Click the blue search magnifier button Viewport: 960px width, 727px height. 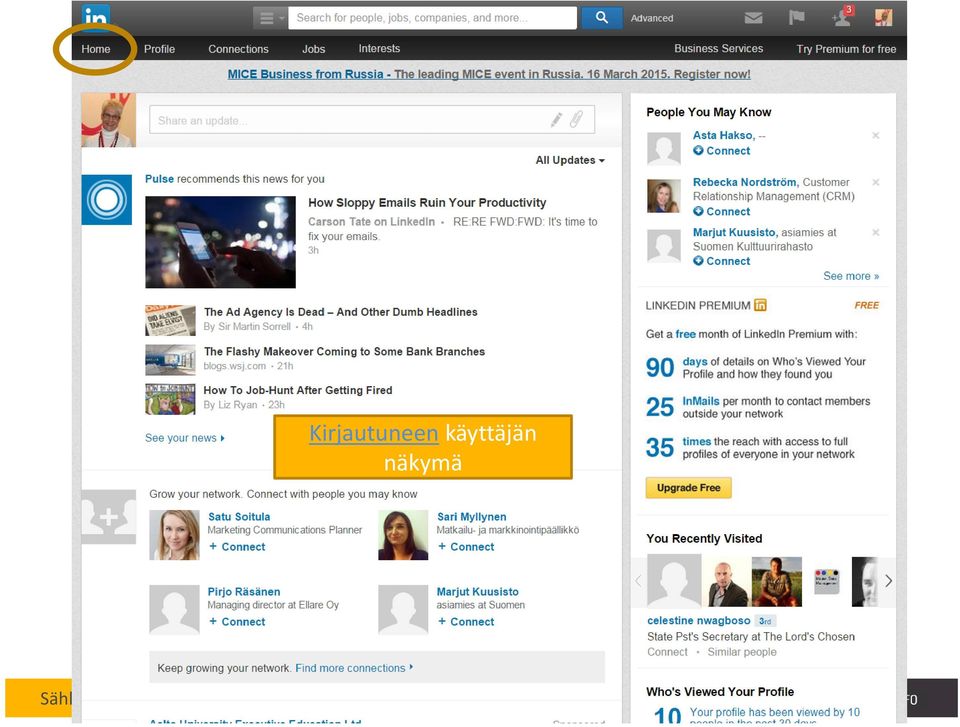(602, 18)
